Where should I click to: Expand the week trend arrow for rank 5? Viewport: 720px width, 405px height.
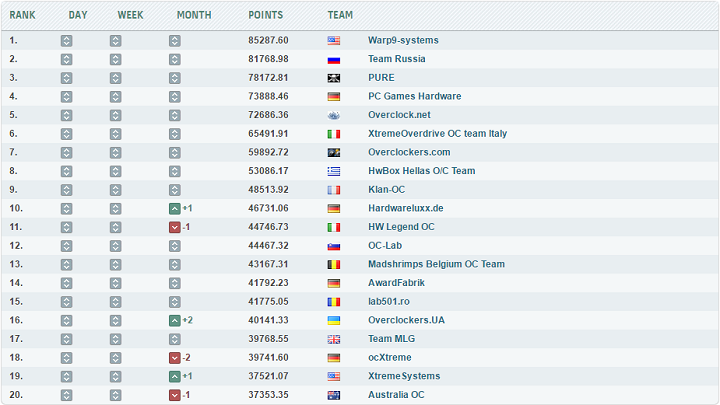pos(116,115)
